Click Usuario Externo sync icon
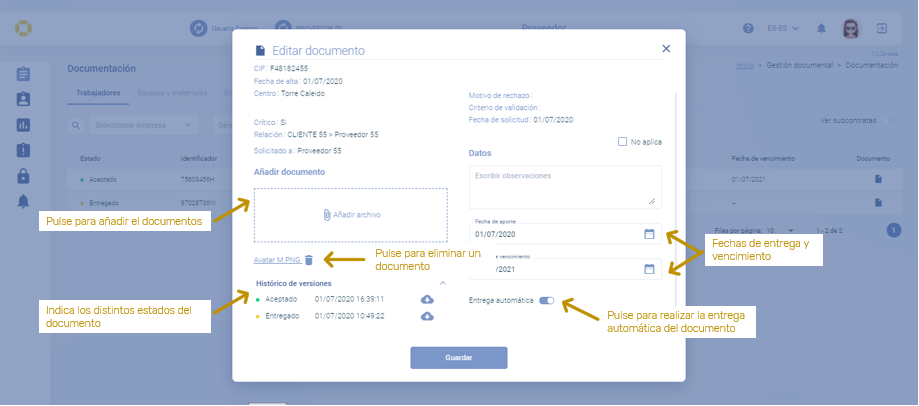This screenshot has width=919, height=406. click(199, 28)
